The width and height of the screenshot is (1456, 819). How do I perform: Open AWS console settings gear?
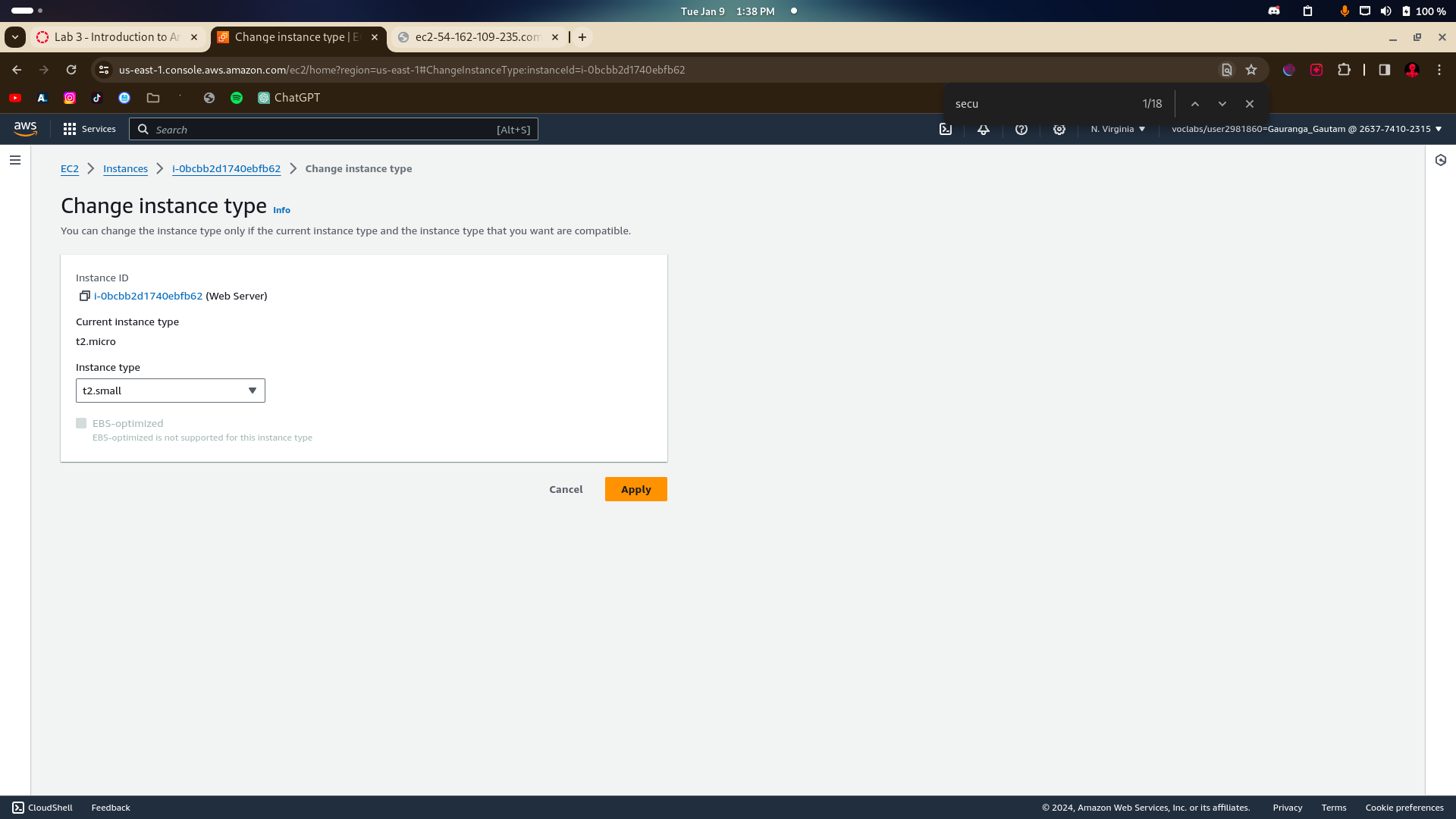(1059, 130)
